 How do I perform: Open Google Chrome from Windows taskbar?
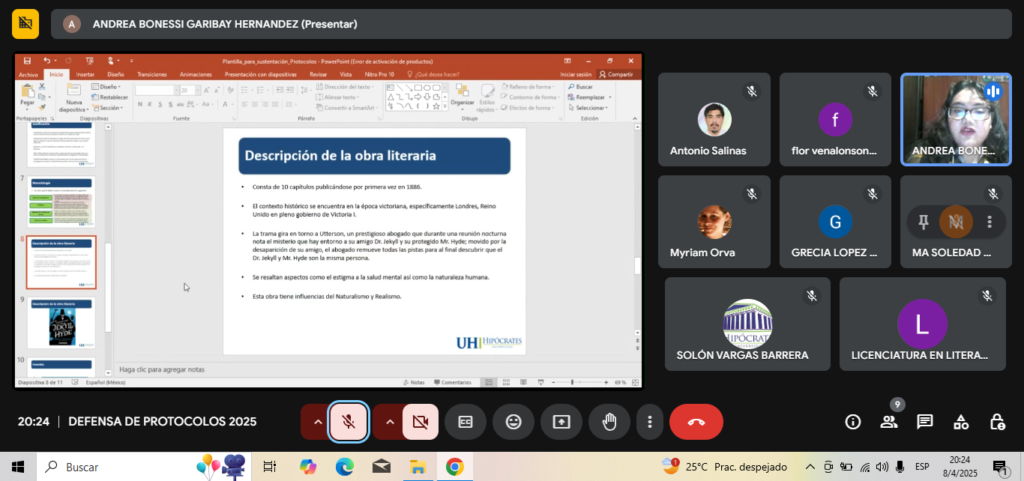tap(454, 466)
